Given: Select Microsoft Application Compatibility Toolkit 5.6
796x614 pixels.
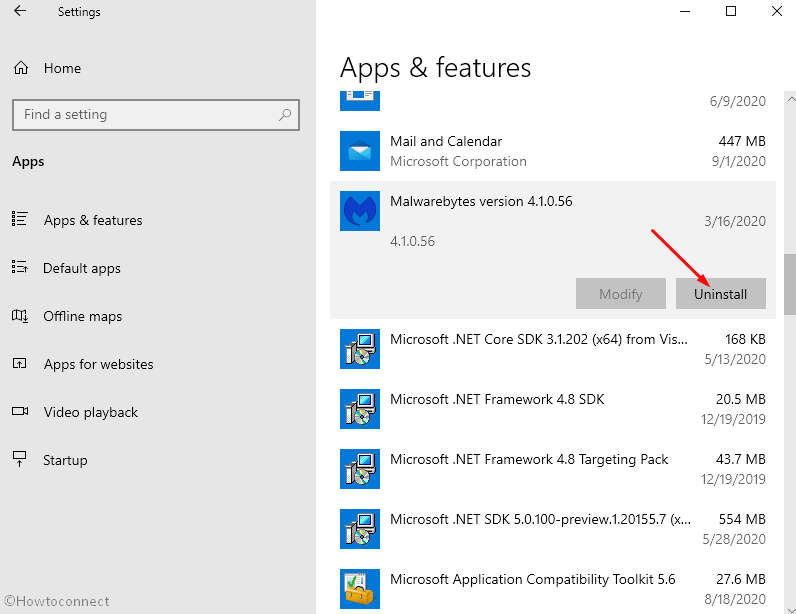Looking at the screenshot, I should tap(553, 589).
